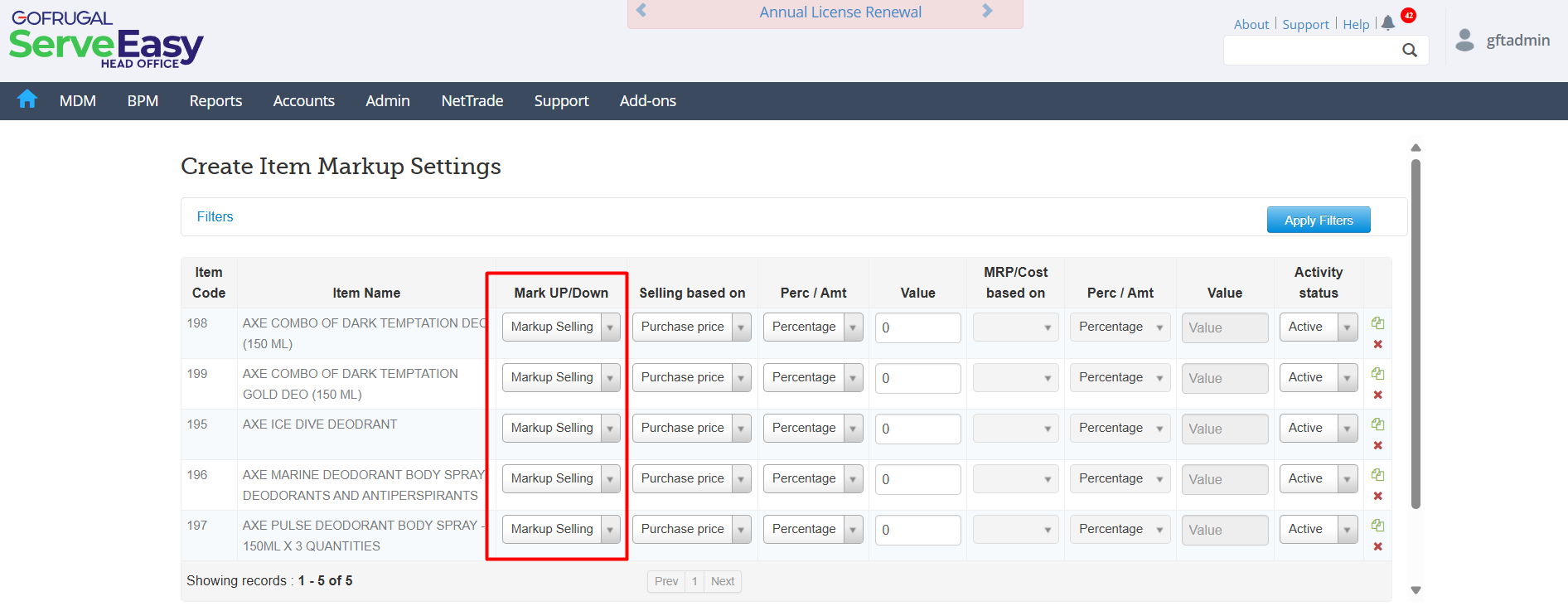Screen dimensions: 1568x611
Task: Click the page scrollbar down arrow
Action: (1416, 590)
